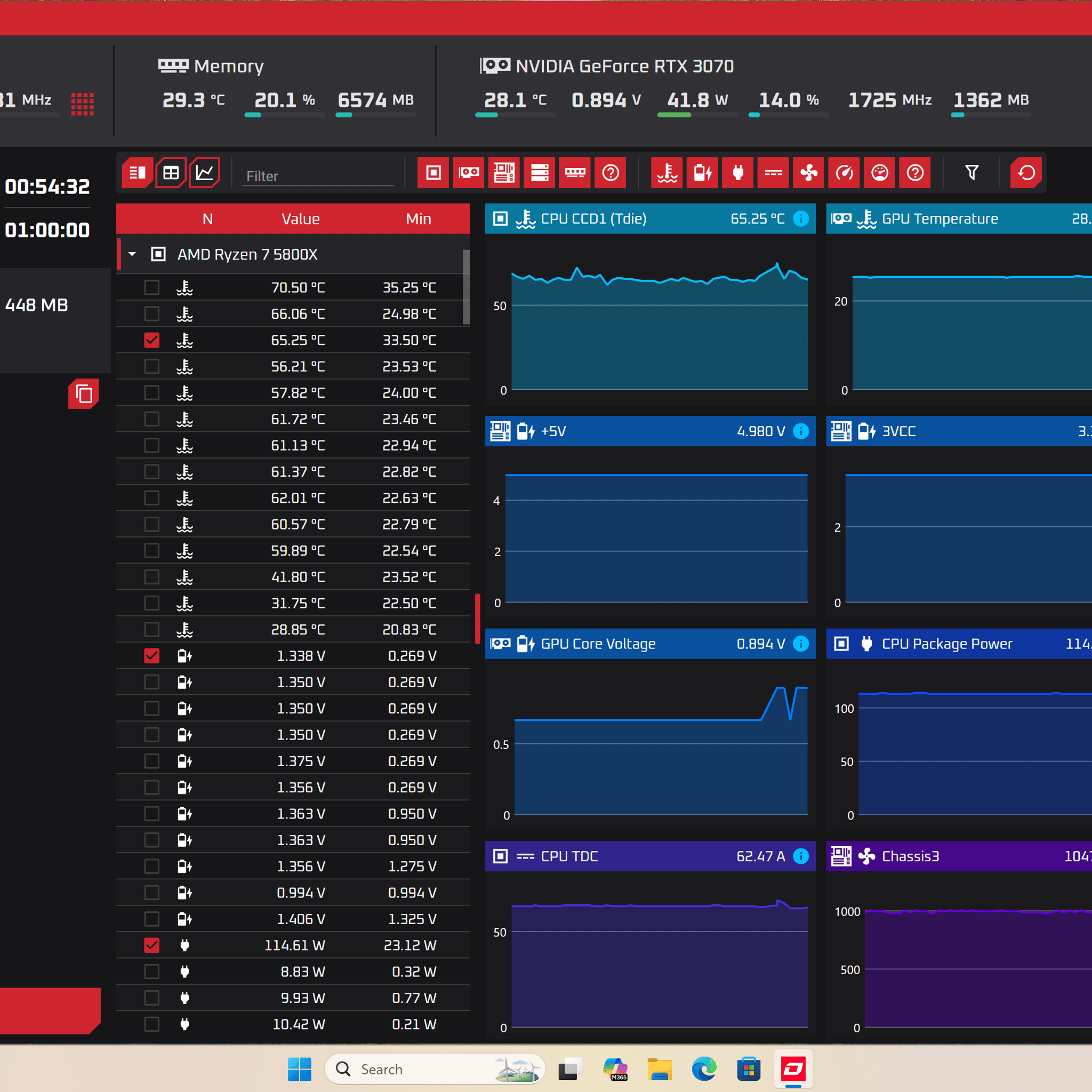The width and height of the screenshot is (1092, 1092).
Task: Select the power plug sensor filter icon
Action: click(x=738, y=172)
